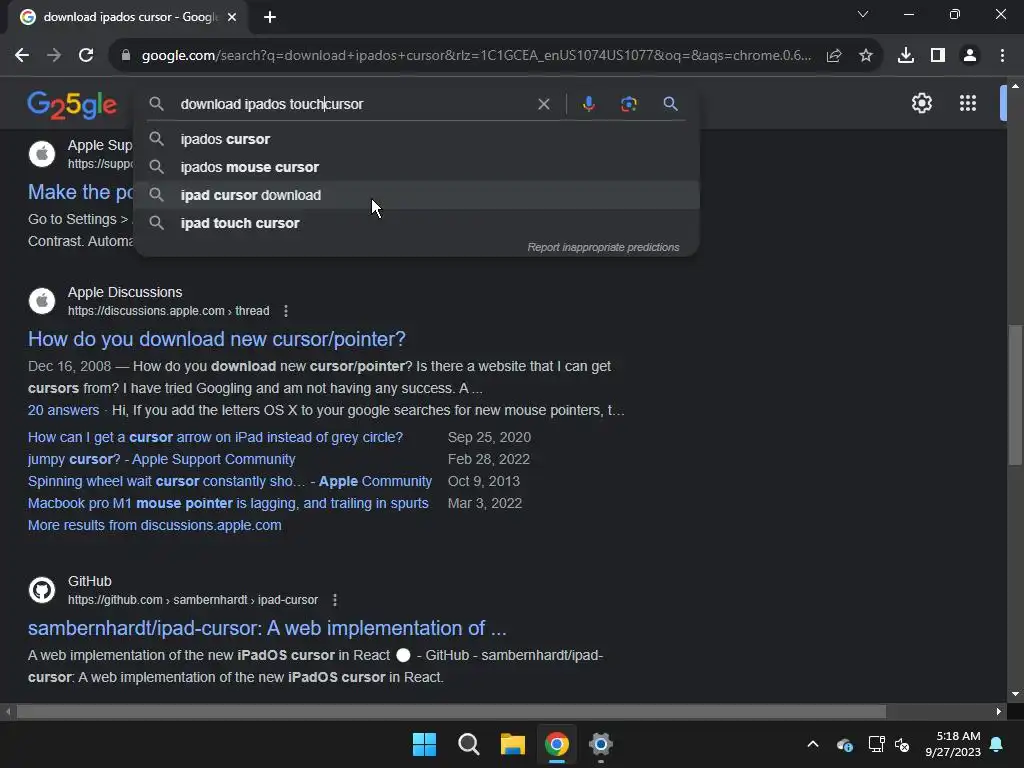Open Chrome three-dot menu
Image resolution: width=1024 pixels, height=768 pixels.
point(1002,56)
